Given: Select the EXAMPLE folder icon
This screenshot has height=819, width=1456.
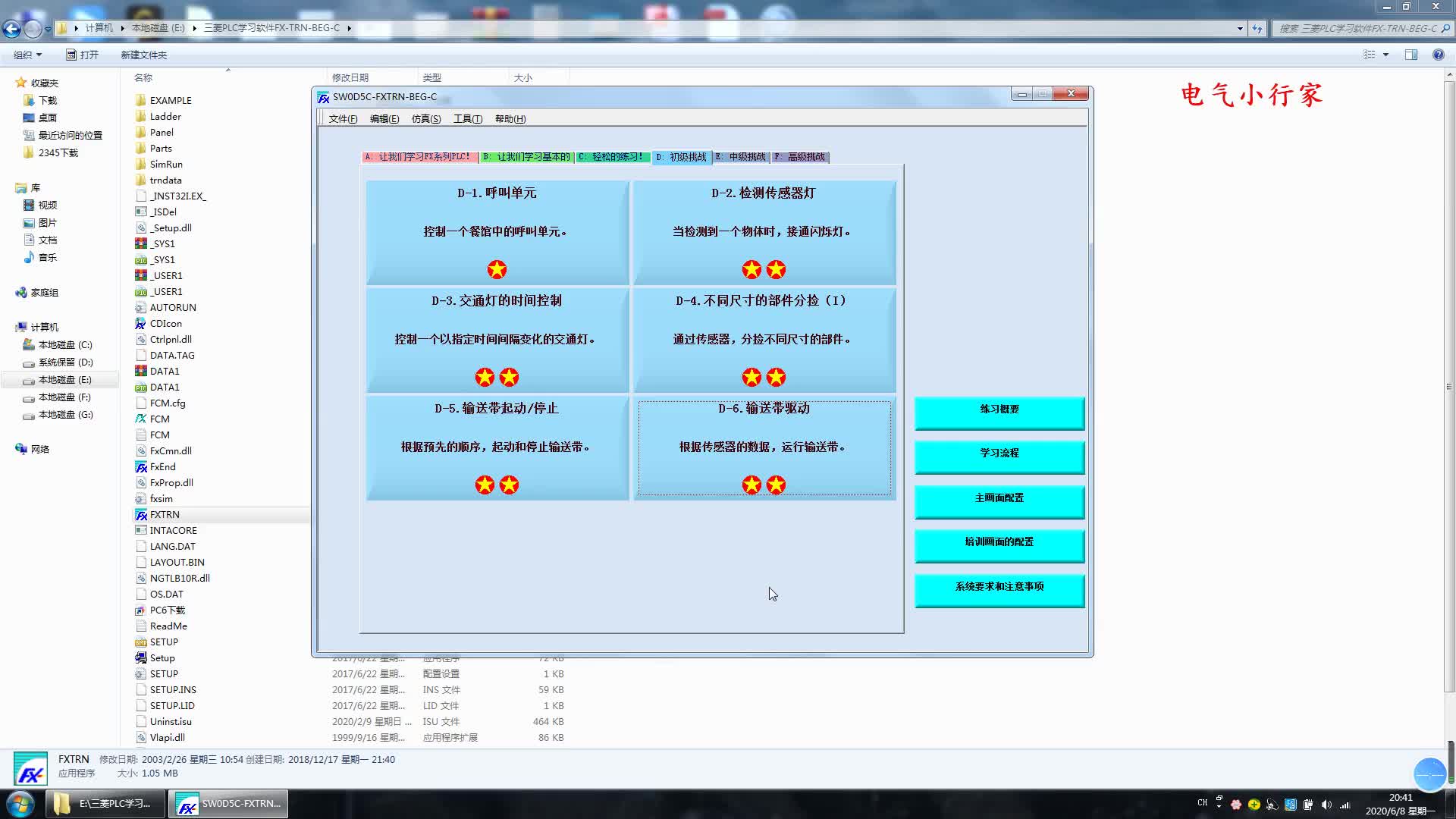Looking at the screenshot, I should click(x=140, y=100).
